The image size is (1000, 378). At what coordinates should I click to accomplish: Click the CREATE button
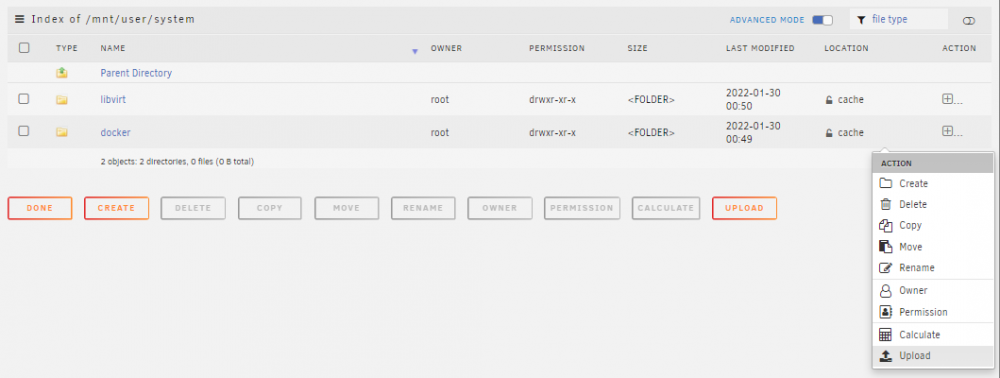pyautogui.click(x=116, y=208)
